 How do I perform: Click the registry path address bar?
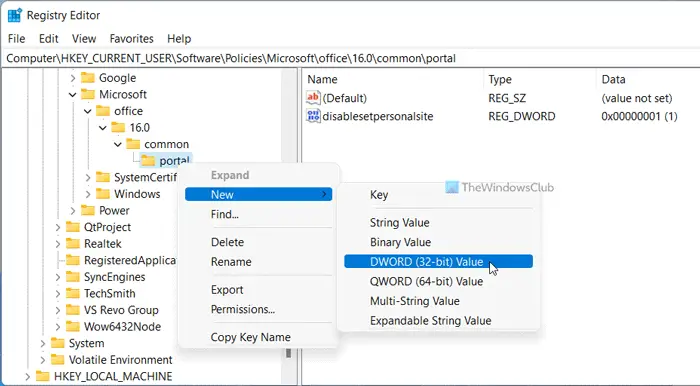[351, 58]
